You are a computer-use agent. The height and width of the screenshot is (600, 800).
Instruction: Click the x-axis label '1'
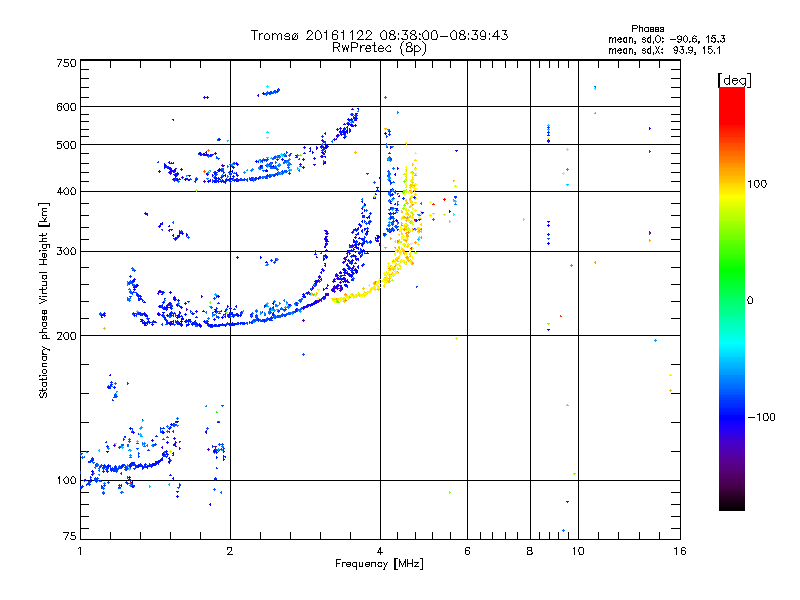80,551
